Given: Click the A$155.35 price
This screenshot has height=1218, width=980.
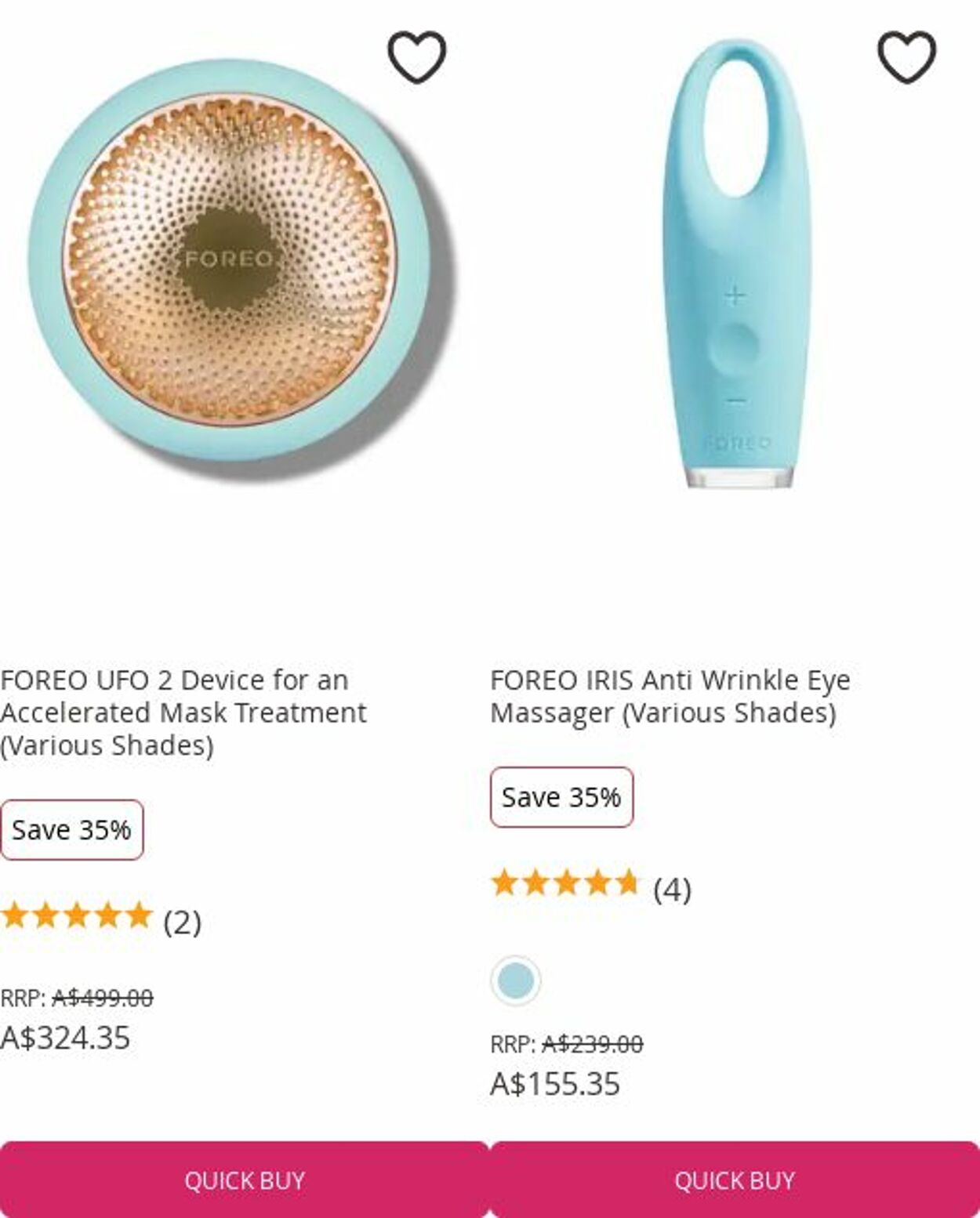Looking at the screenshot, I should pos(555,1084).
